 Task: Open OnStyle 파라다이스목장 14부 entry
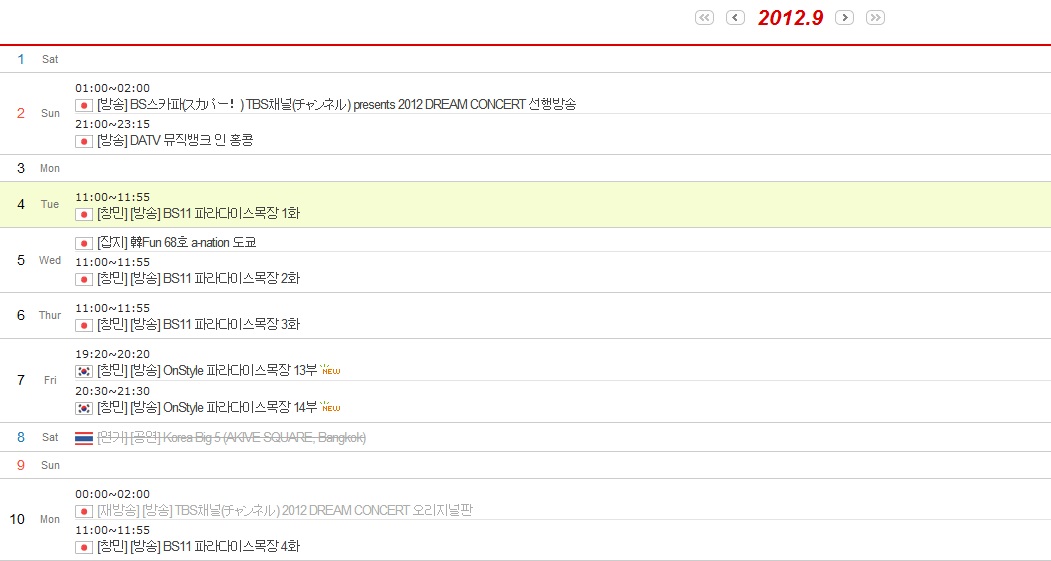[207, 408]
